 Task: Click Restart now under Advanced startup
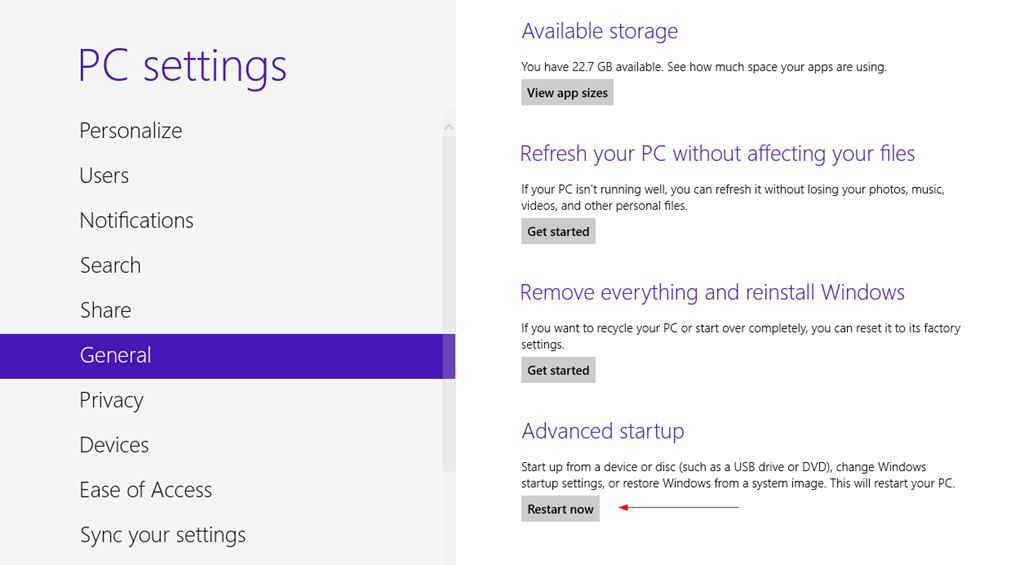pyautogui.click(x=560, y=509)
